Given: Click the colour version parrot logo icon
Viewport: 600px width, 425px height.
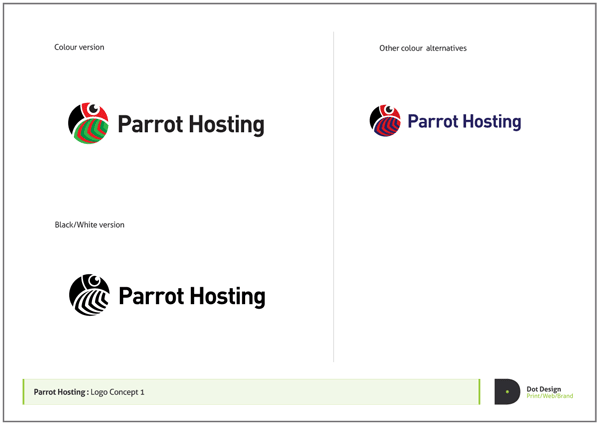Looking at the screenshot, I should 88,123.
